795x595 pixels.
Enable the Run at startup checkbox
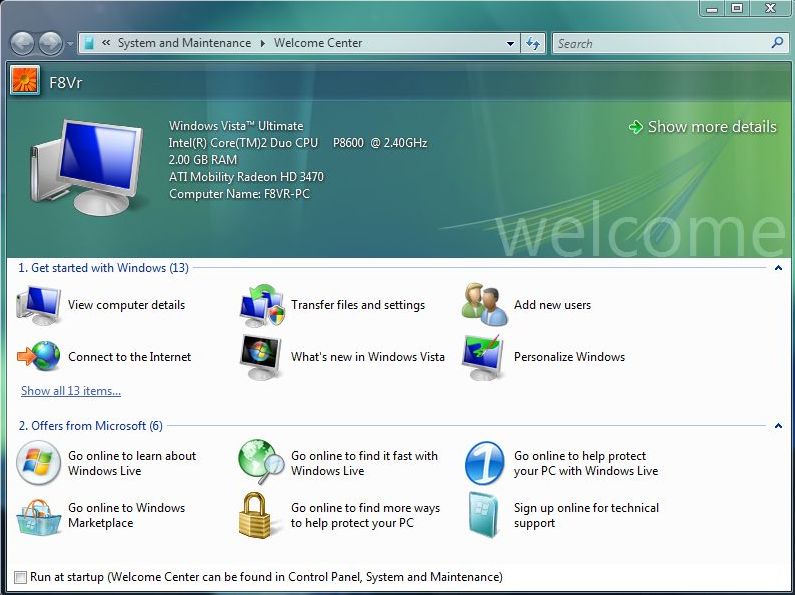[x=21, y=577]
